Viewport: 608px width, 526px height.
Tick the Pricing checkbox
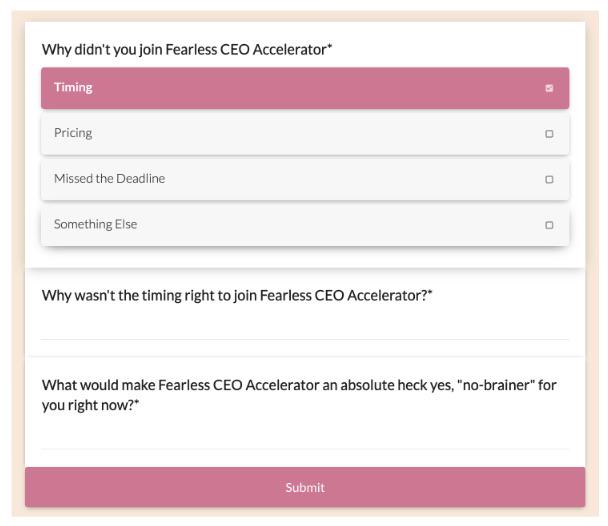[x=549, y=134]
